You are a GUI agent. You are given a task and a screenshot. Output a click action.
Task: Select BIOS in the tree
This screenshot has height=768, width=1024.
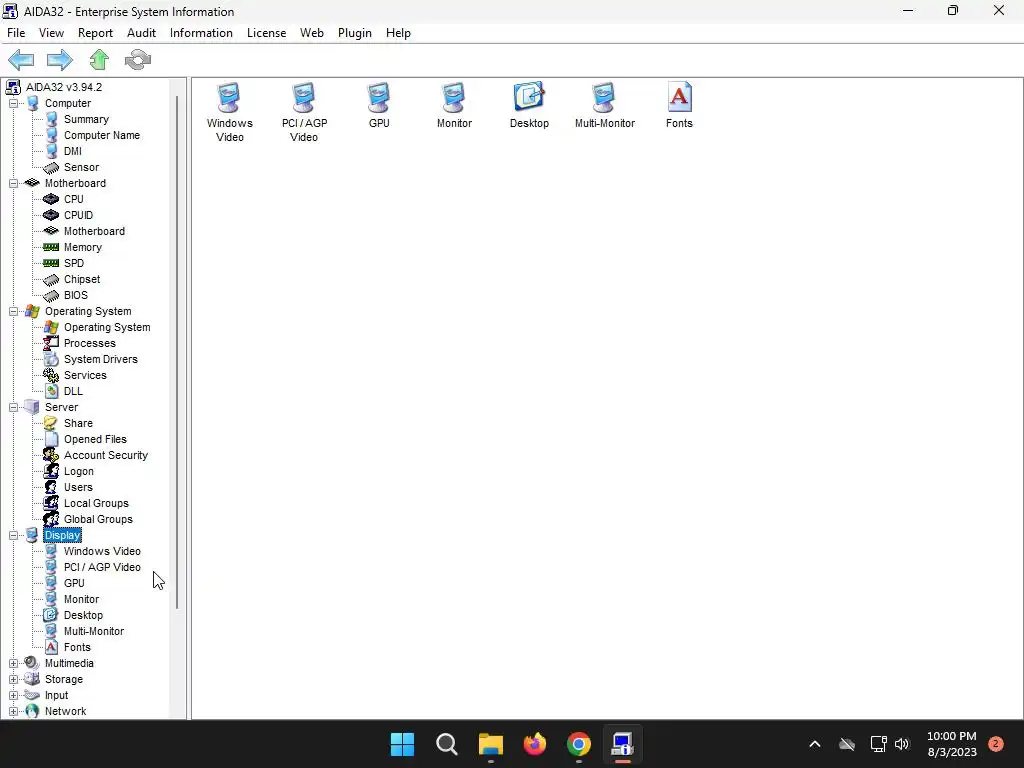pyautogui.click(x=76, y=295)
